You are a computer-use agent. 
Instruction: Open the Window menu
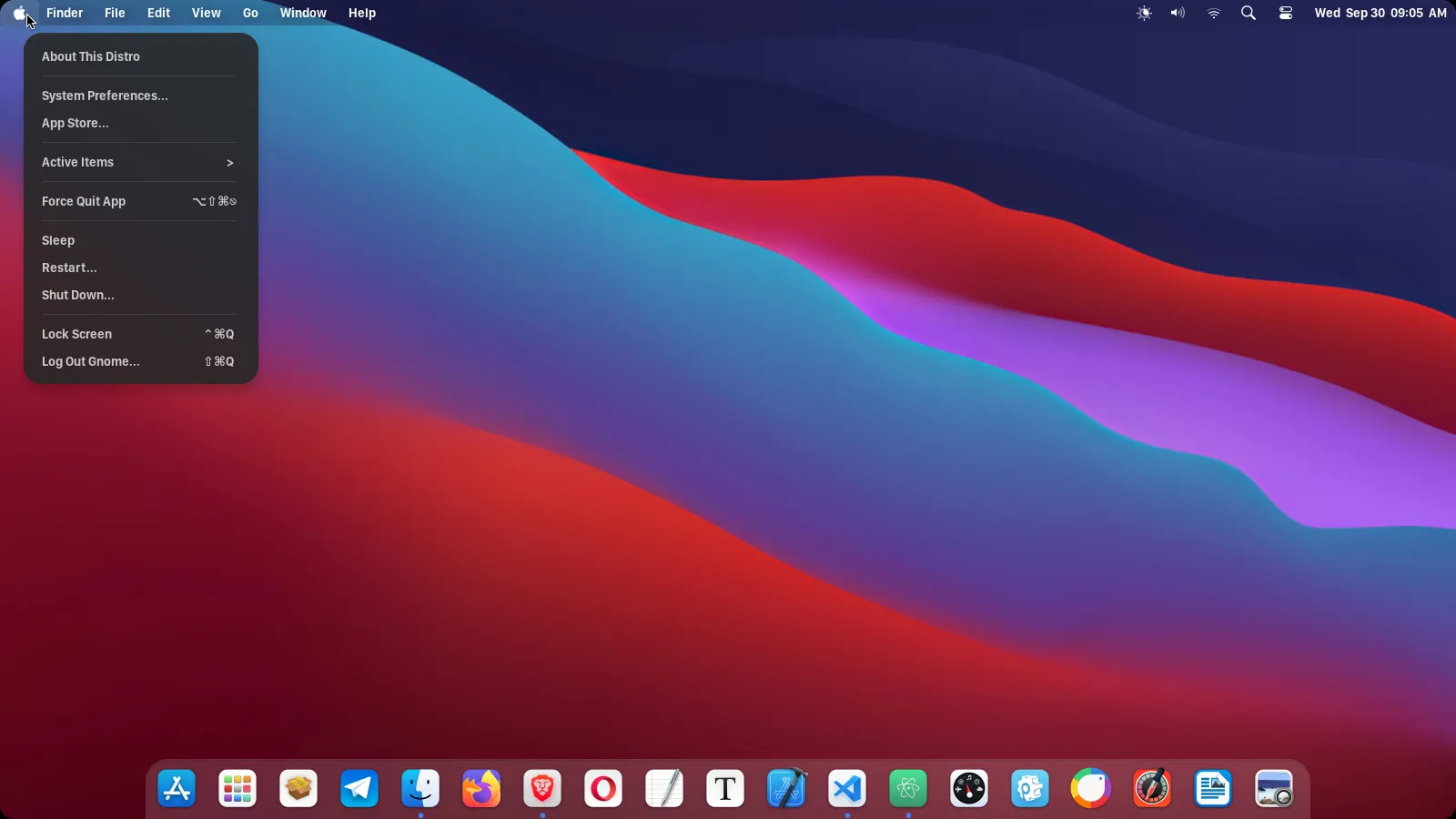(x=303, y=13)
